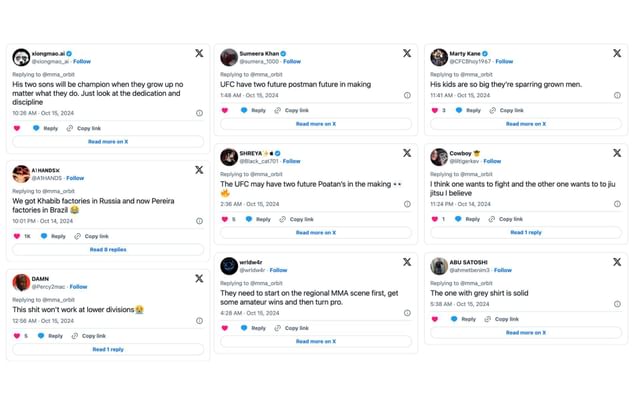The width and height of the screenshot is (640, 400).
Task: Click the X logo on SHREYA's tweet
Action: pos(407,153)
